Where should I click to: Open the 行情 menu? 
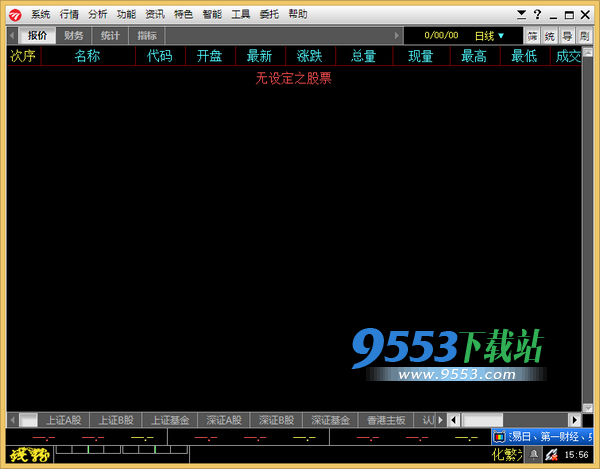(69, 15)
